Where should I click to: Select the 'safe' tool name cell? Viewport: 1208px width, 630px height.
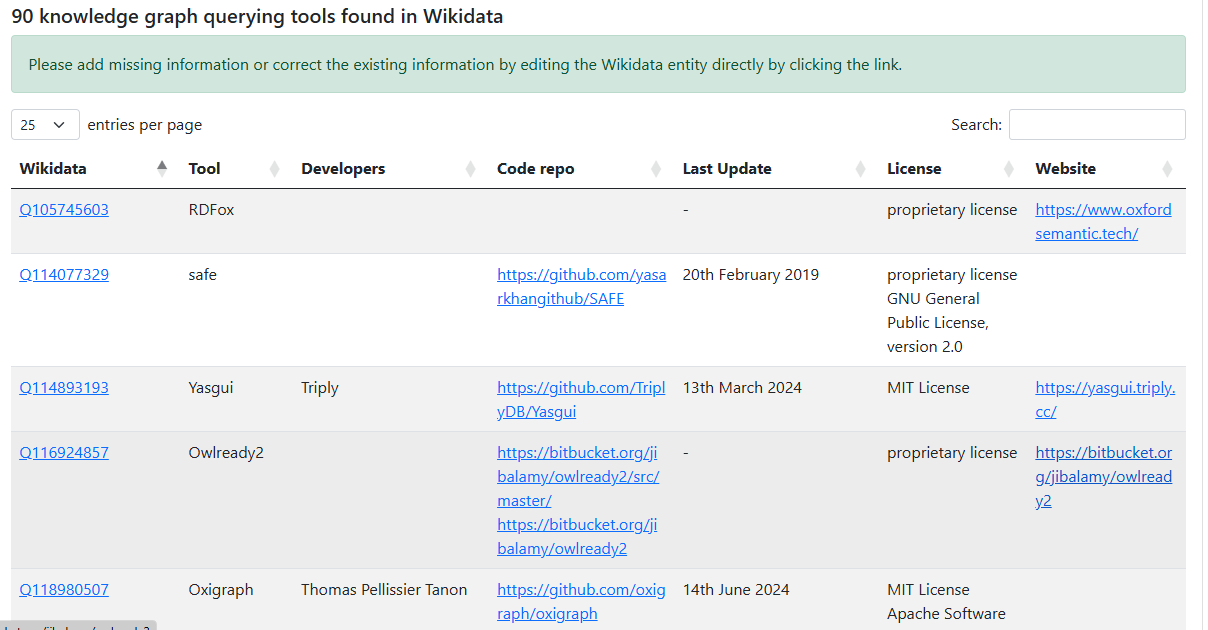[x=202, y=275]
